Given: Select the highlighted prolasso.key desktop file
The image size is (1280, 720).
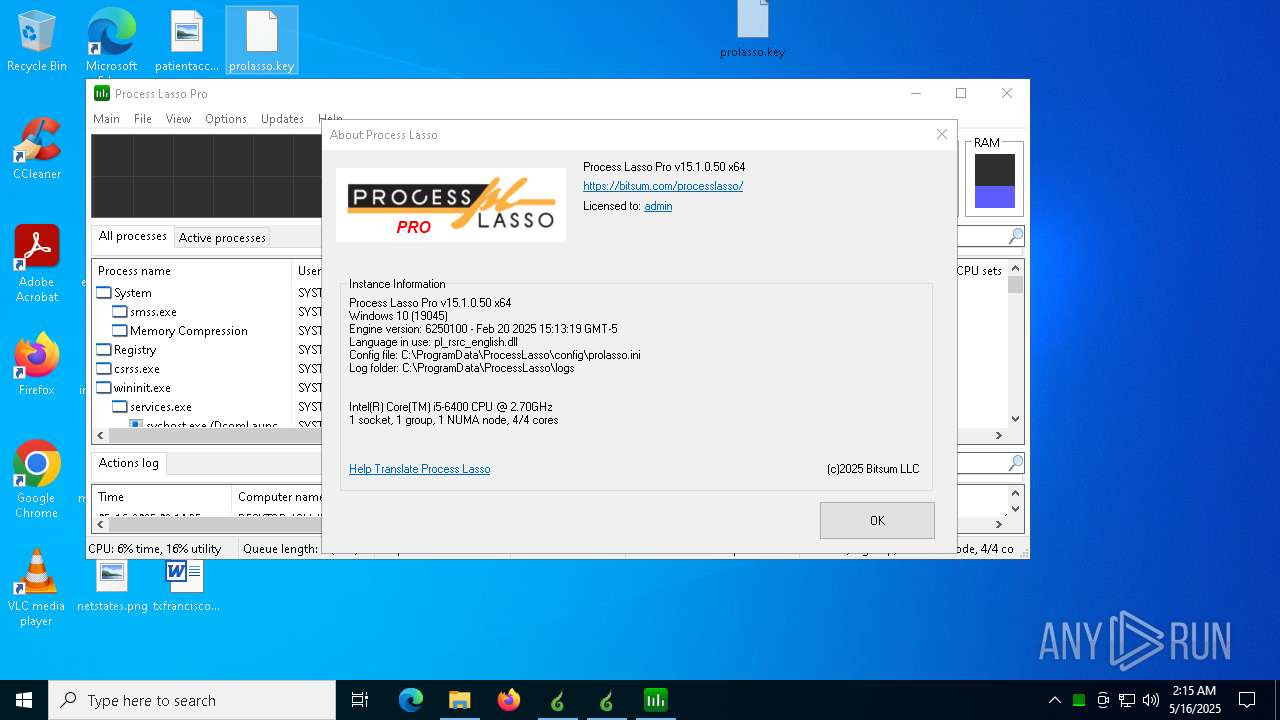Looking at the screenshot, I should pyautogui.click(x=261, y=41).
